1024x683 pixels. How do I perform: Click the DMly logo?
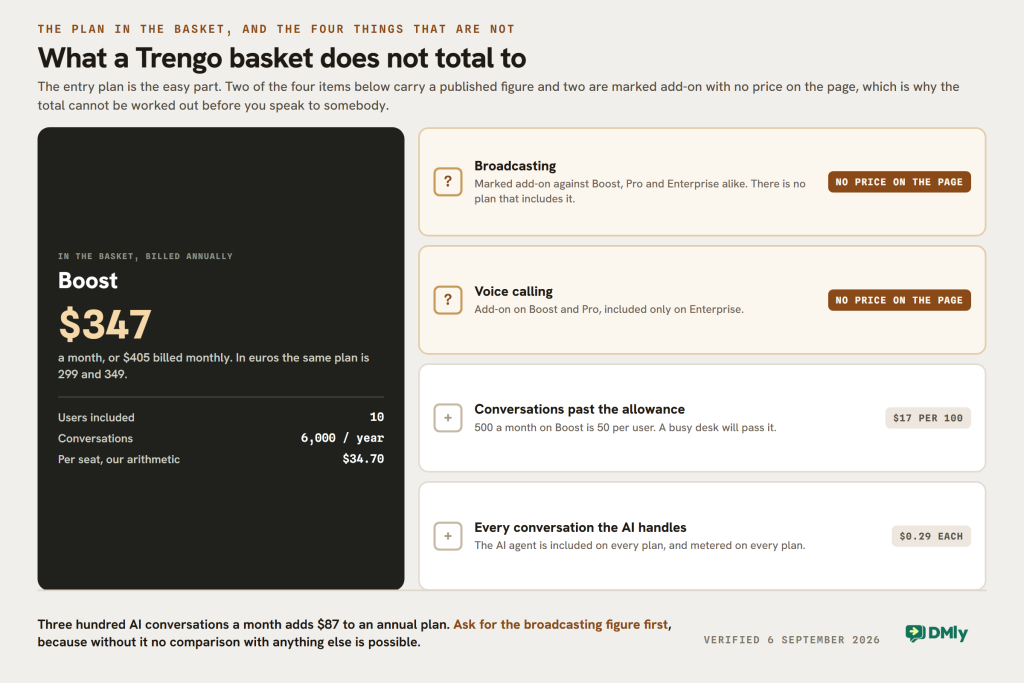pos(936,633)
